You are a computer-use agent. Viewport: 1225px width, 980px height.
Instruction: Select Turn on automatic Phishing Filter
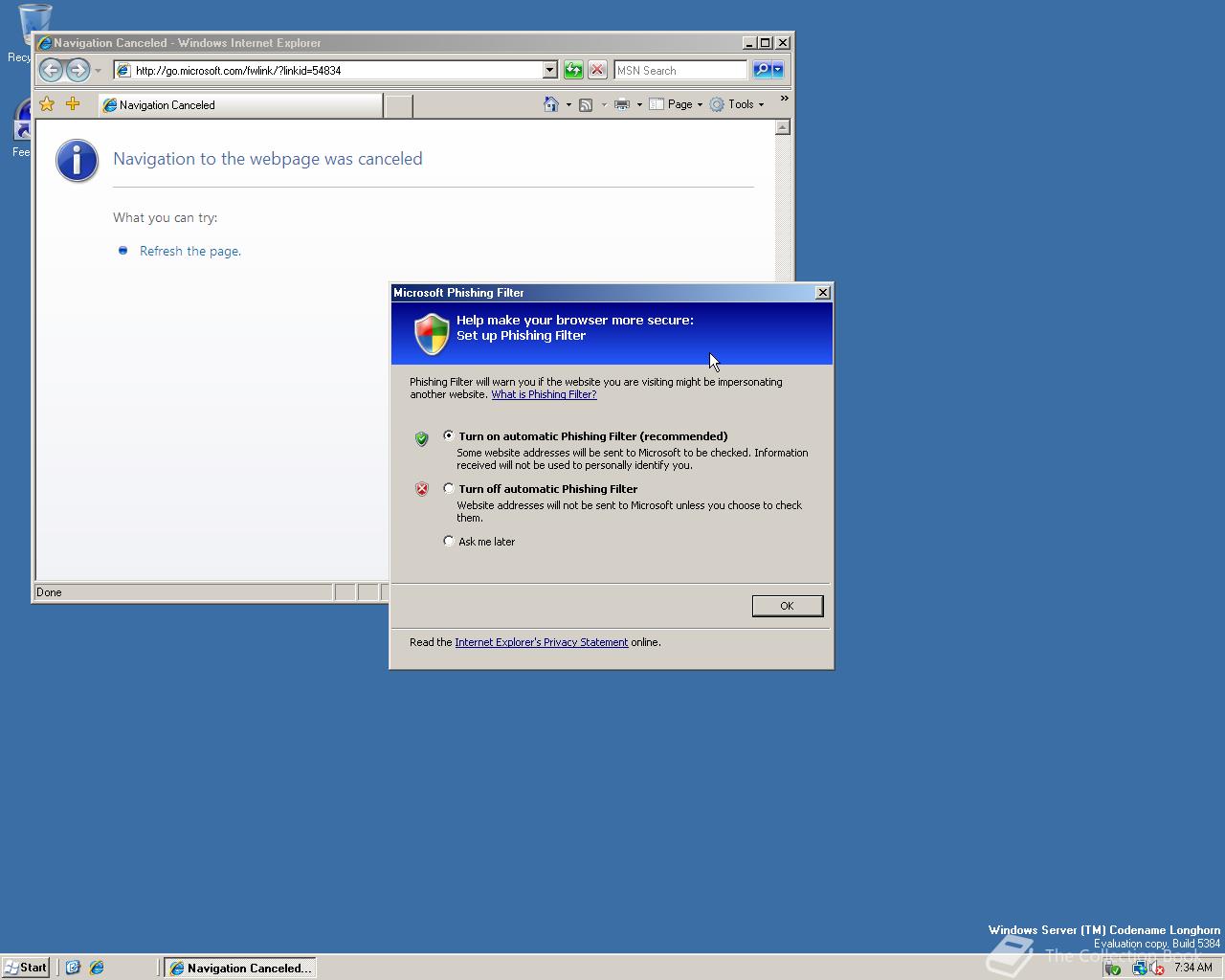click(x=449, y=435)
